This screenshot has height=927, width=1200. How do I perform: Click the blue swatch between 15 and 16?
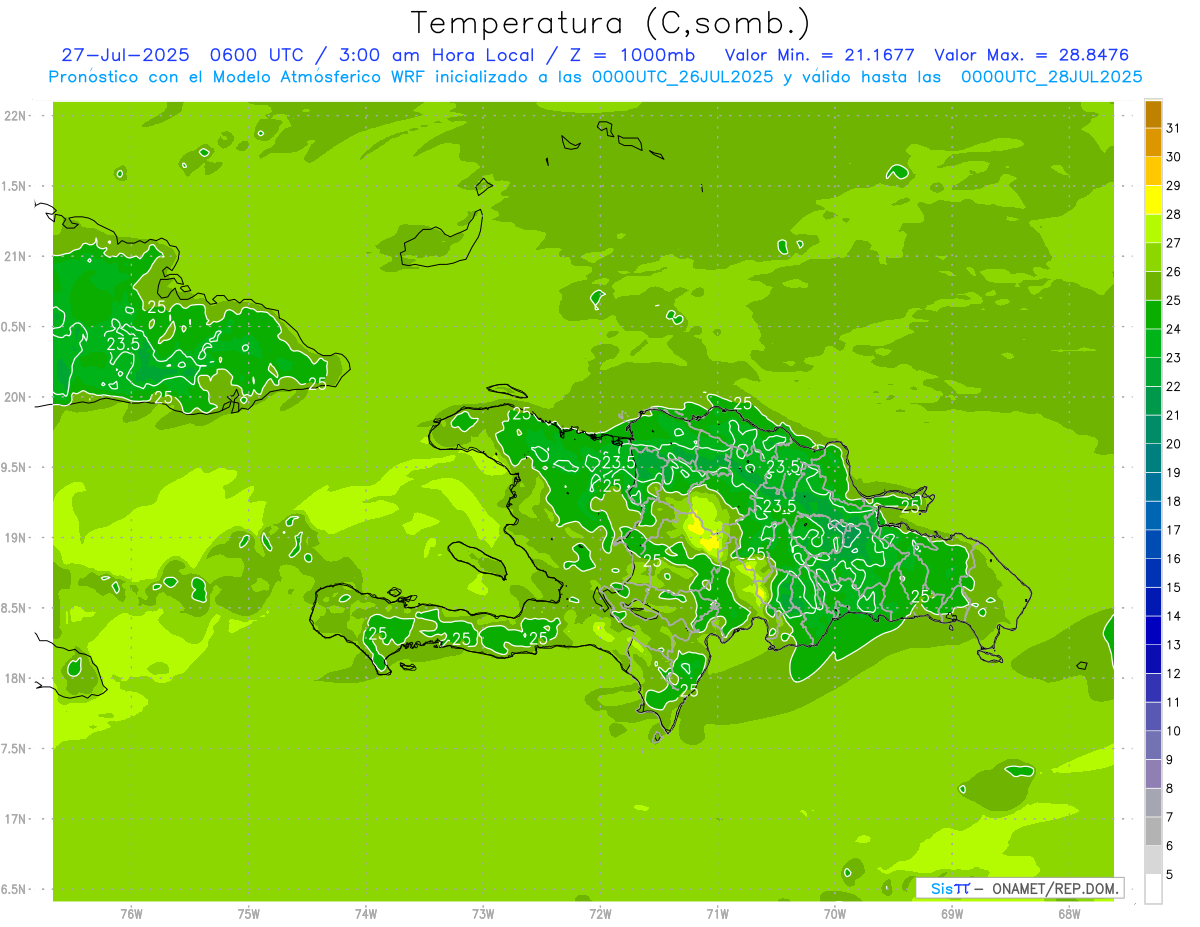[x=1153, y=573]
